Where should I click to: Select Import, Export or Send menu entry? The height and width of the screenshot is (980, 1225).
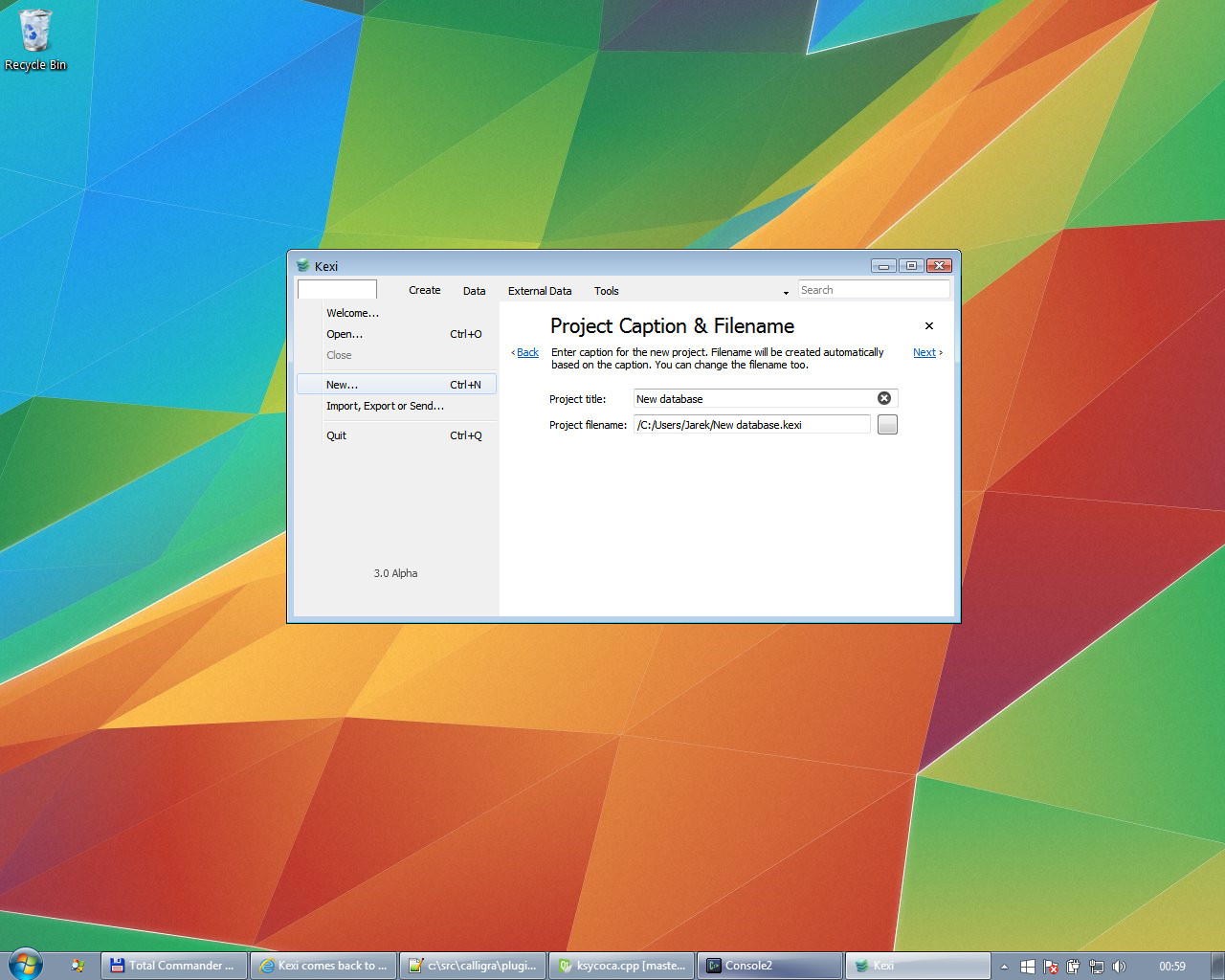pyautogui.click(x=385, y=406)
